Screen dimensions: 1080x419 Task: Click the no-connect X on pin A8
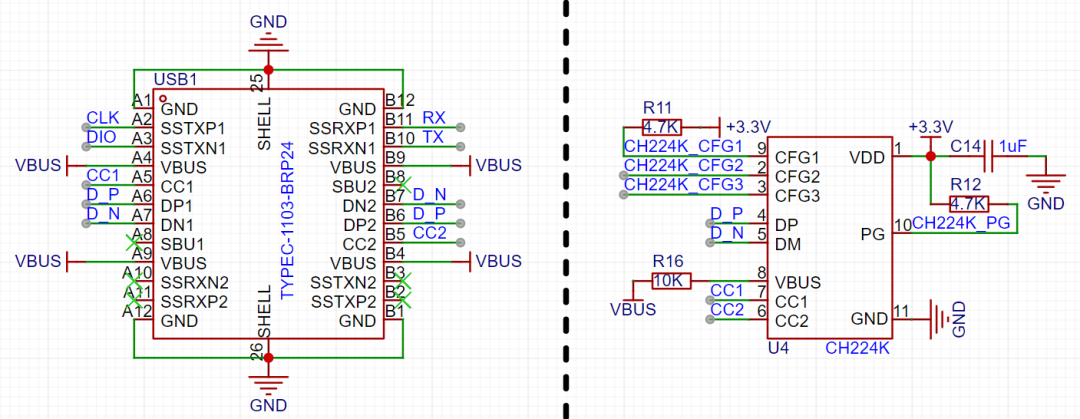point(134,243)
